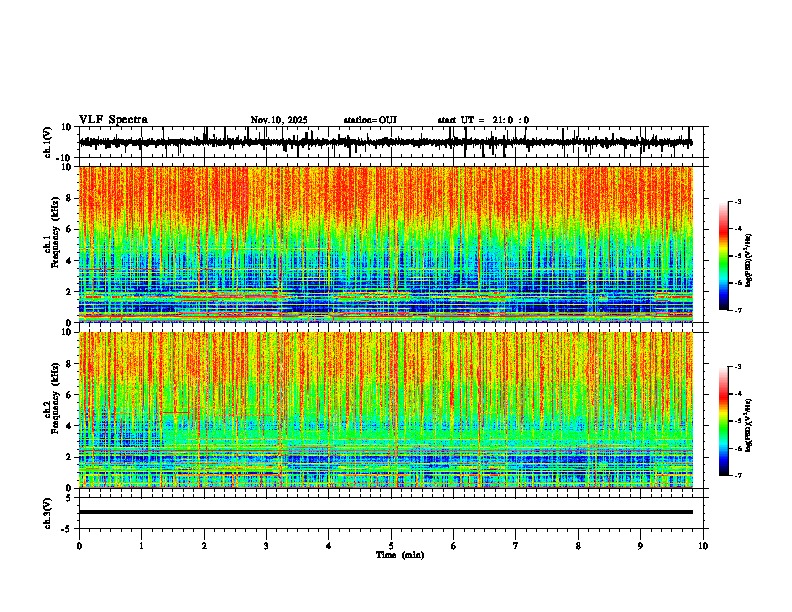Click time axis tick label "8"
This screenshot has height=612, width=792.
point(578,546)
